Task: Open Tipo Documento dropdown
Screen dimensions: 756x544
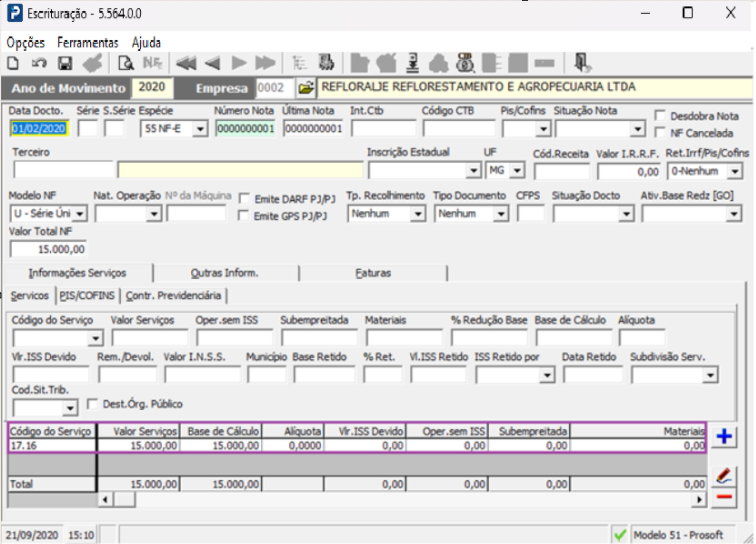Action: pos(501,213)
